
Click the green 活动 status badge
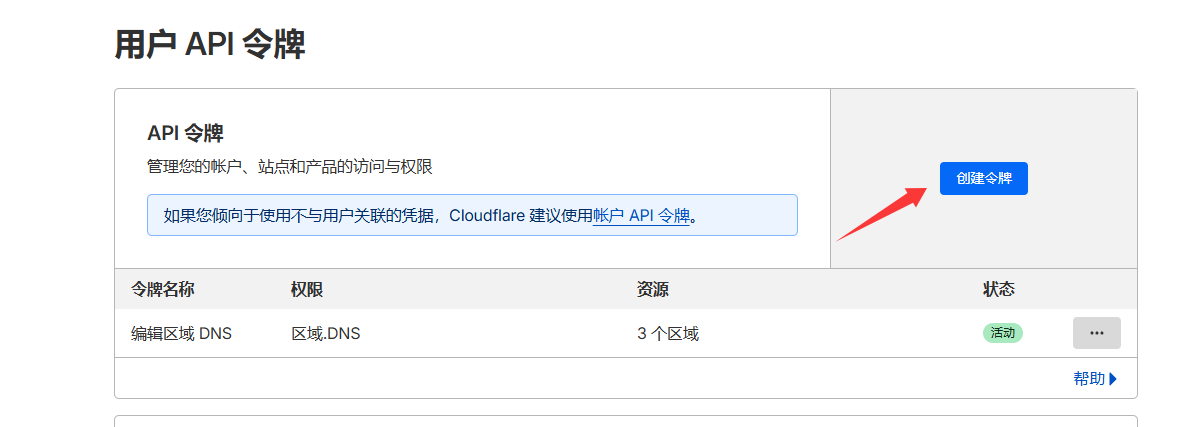pos(1002,333)
